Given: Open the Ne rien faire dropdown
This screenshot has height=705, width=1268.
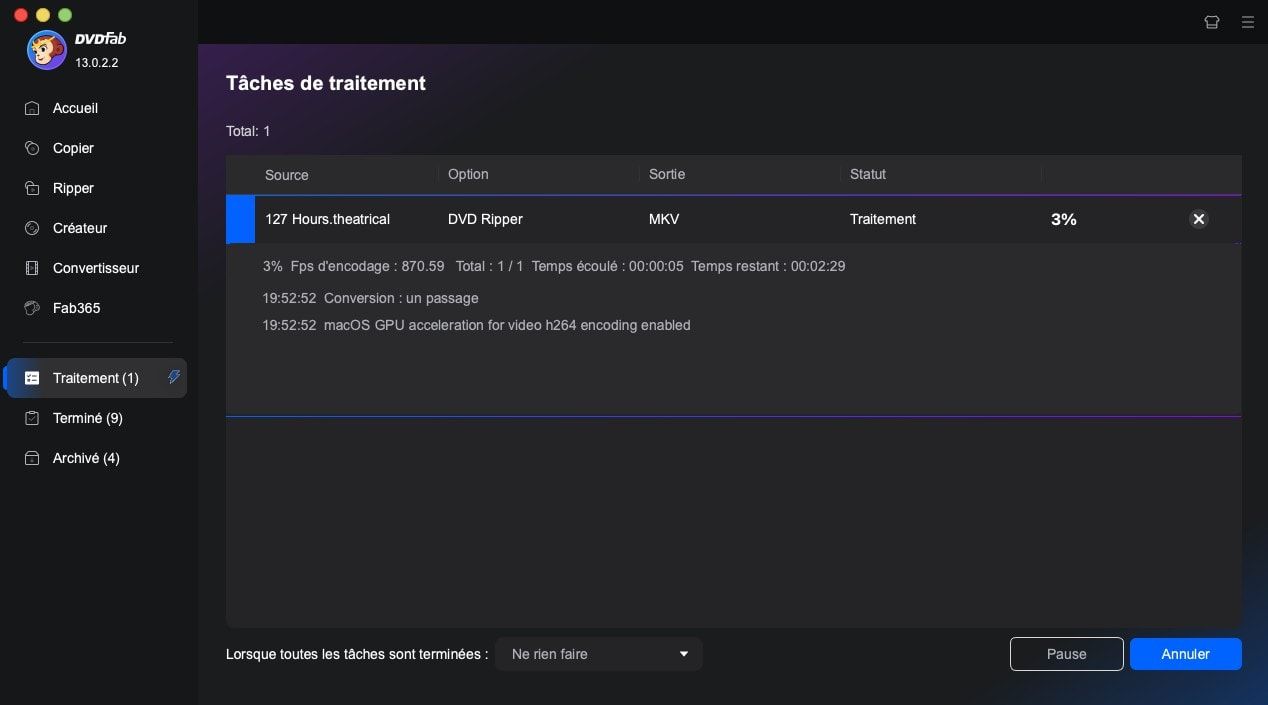Looking at the screenshot, I should 597,654.
